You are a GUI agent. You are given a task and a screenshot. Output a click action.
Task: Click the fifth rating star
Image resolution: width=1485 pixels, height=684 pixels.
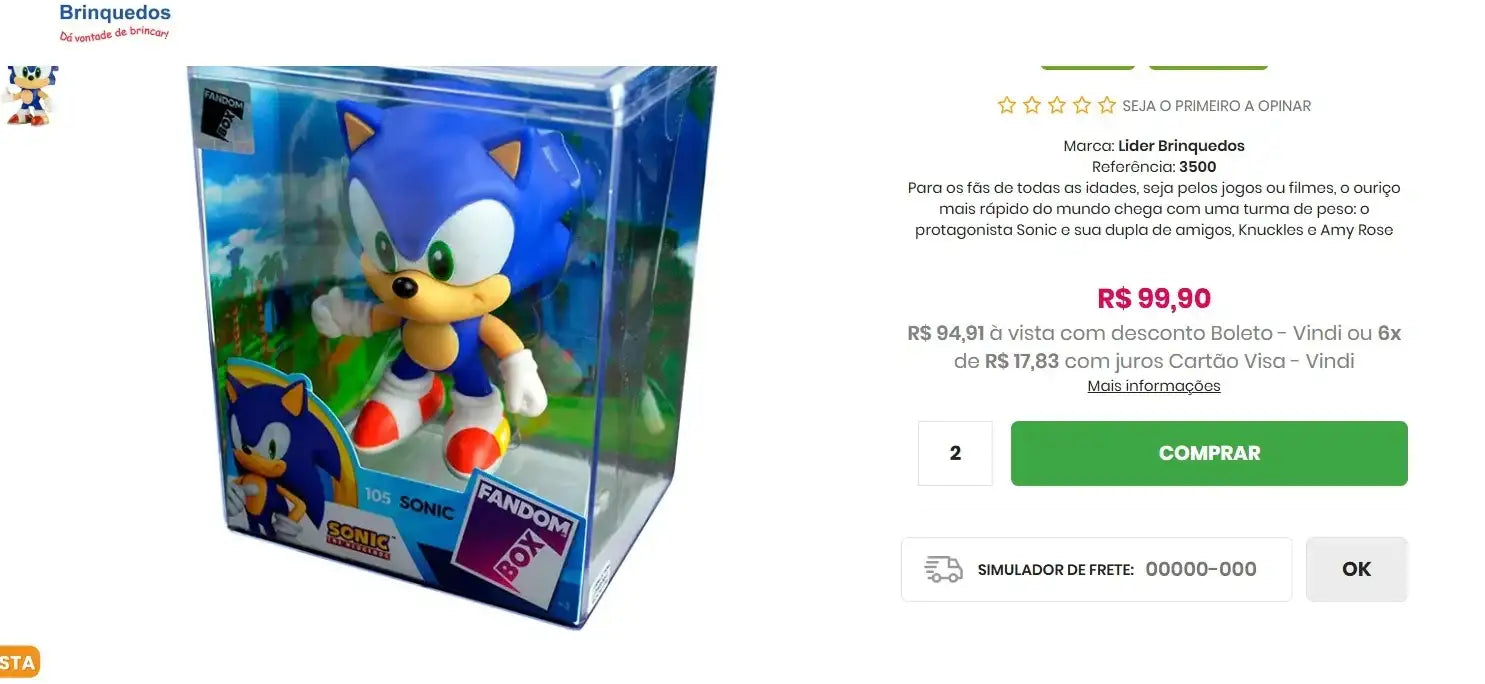(x=1106, y=105)
